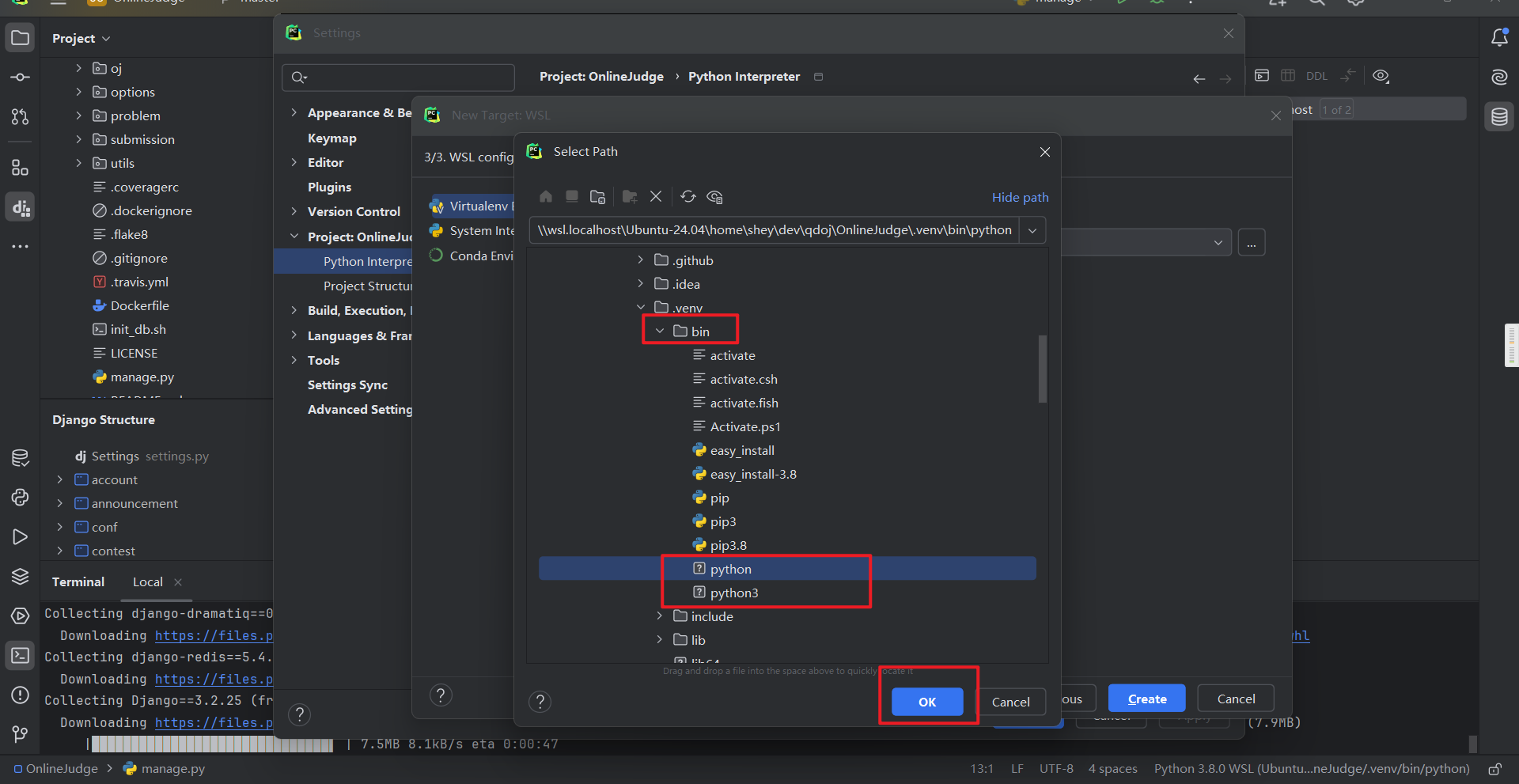
Task: Expand the submission folder in Project tree
Action: (79, 139)
